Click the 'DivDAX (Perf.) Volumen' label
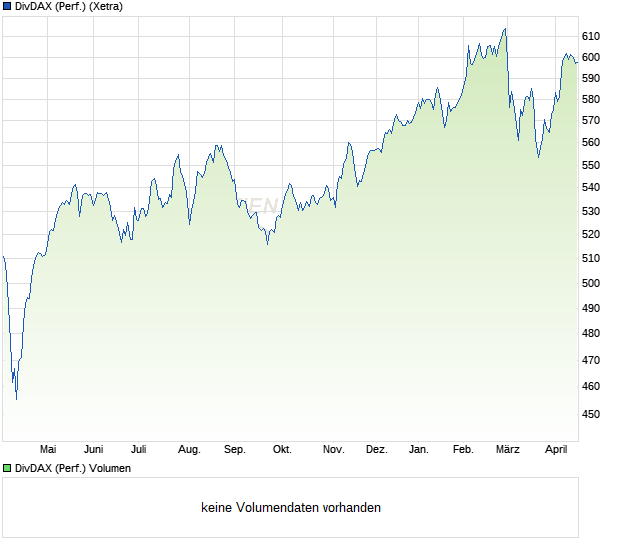This screenshot has height=546, width=620. coord(73,468)
